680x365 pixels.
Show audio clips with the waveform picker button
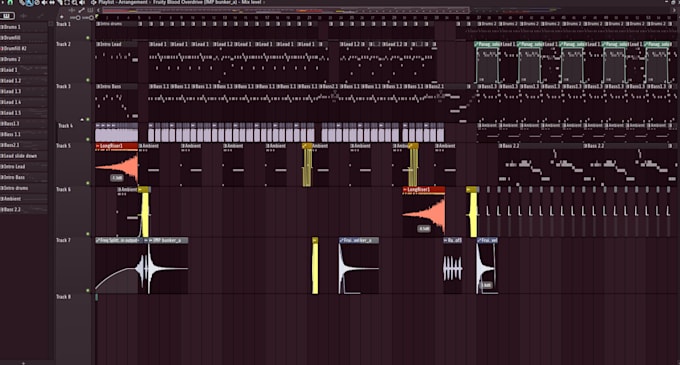click(x=23, y=16)
